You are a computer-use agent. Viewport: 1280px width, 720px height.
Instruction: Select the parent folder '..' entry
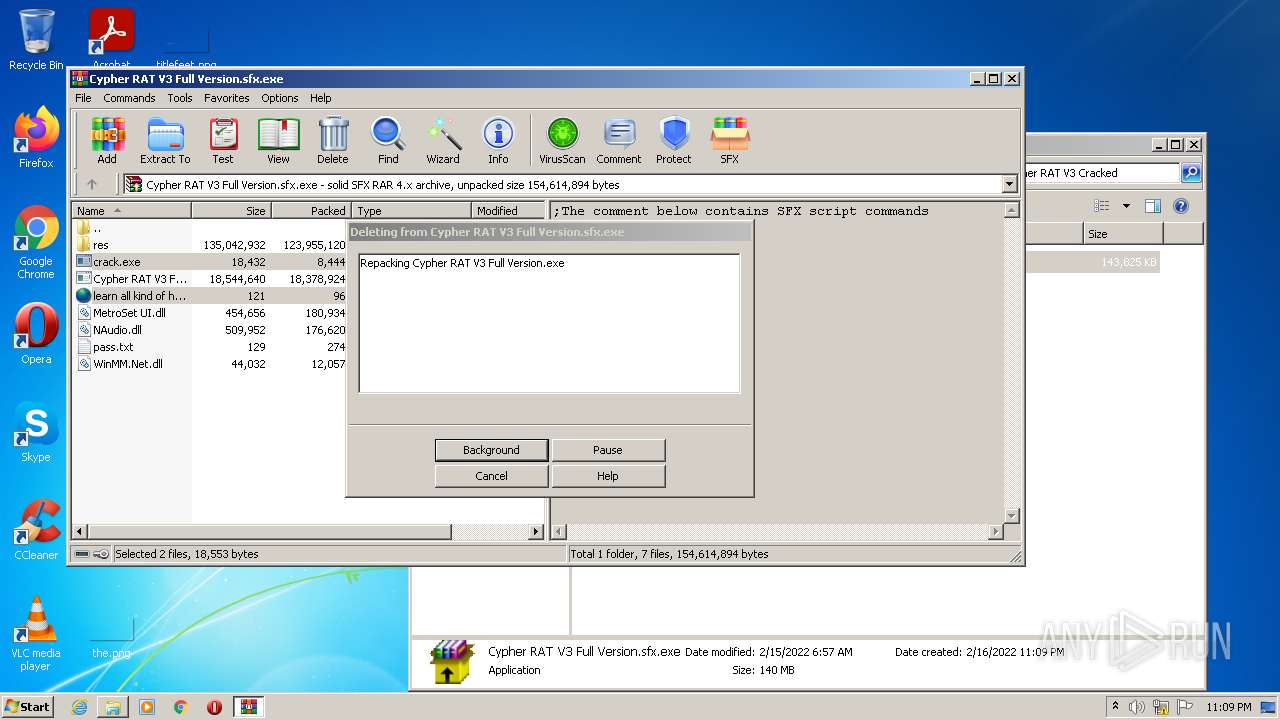(x=210, y=228)
